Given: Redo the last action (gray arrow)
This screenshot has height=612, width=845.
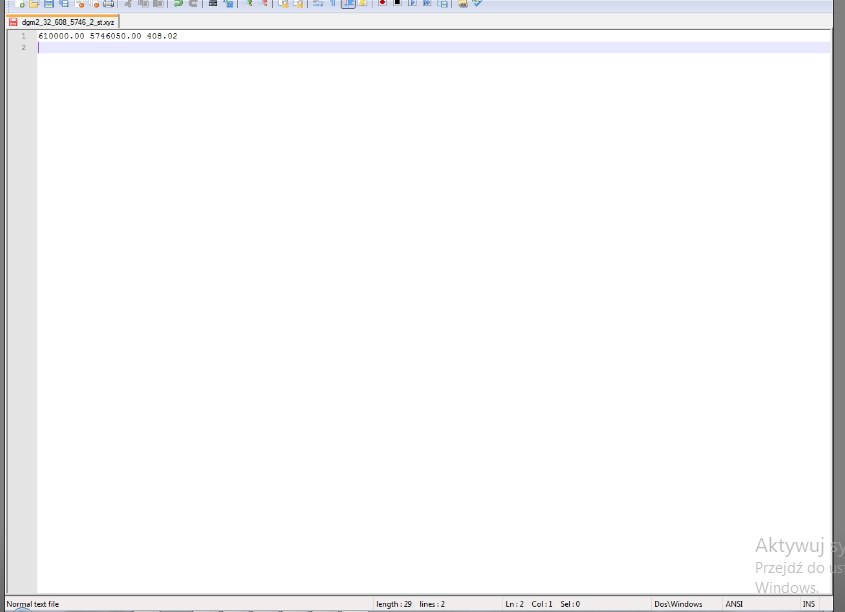Looking at the screenshot, I should [x=193, y=3].
